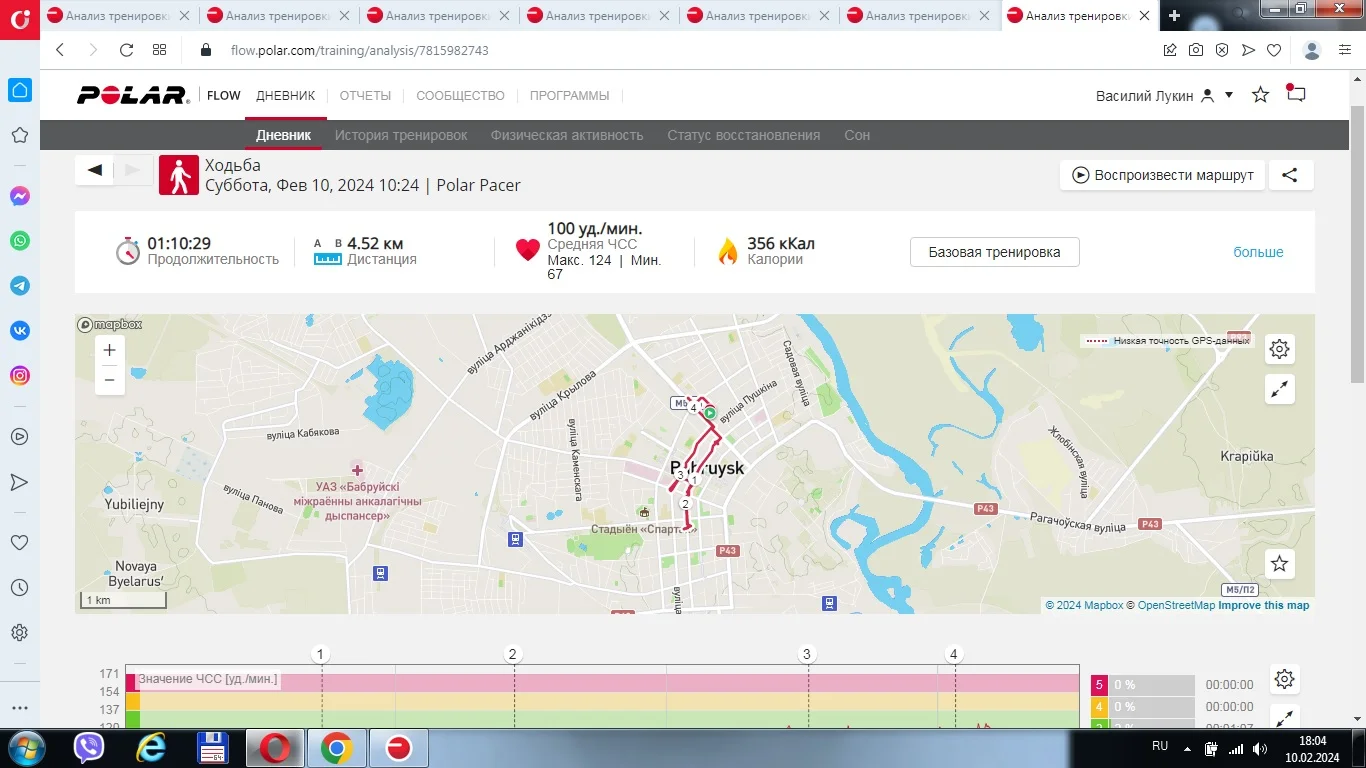The width and height of the screenshot is (1366, 768).
Task: Reload the current page
Action: [126, 50]
